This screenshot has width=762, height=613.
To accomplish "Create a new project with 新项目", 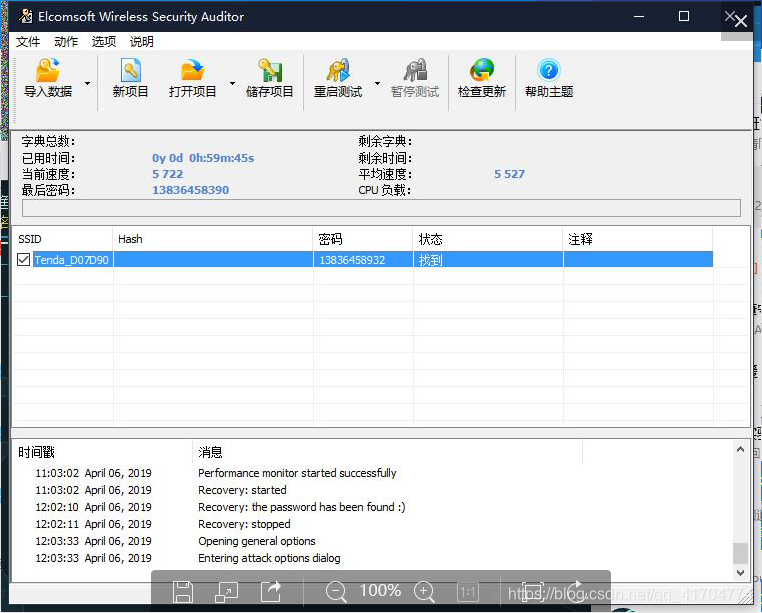I will pos(130,79).
